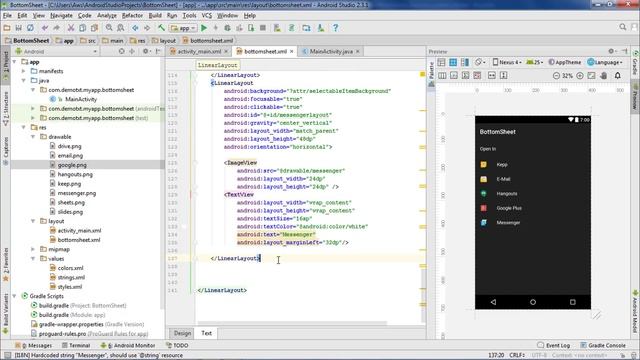
Task: Click the Redo arrow icon
Action: point(56,28)
